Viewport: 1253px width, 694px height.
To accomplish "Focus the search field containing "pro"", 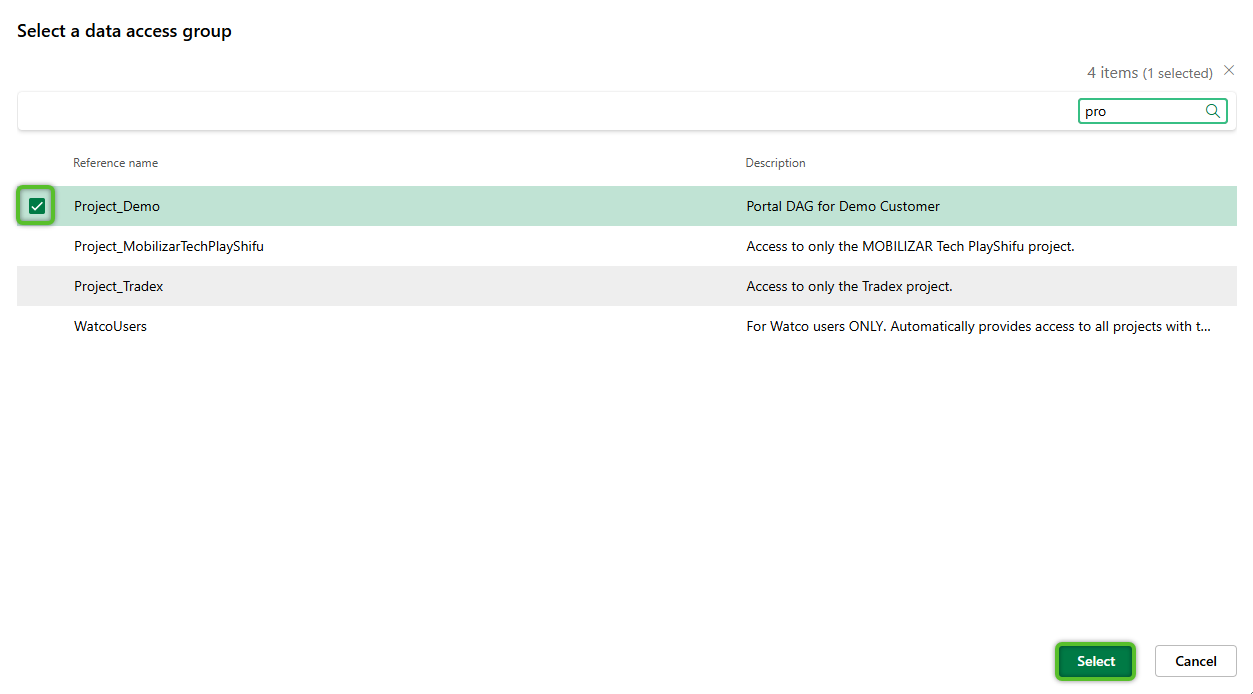I will click(x=1140, y=111).
